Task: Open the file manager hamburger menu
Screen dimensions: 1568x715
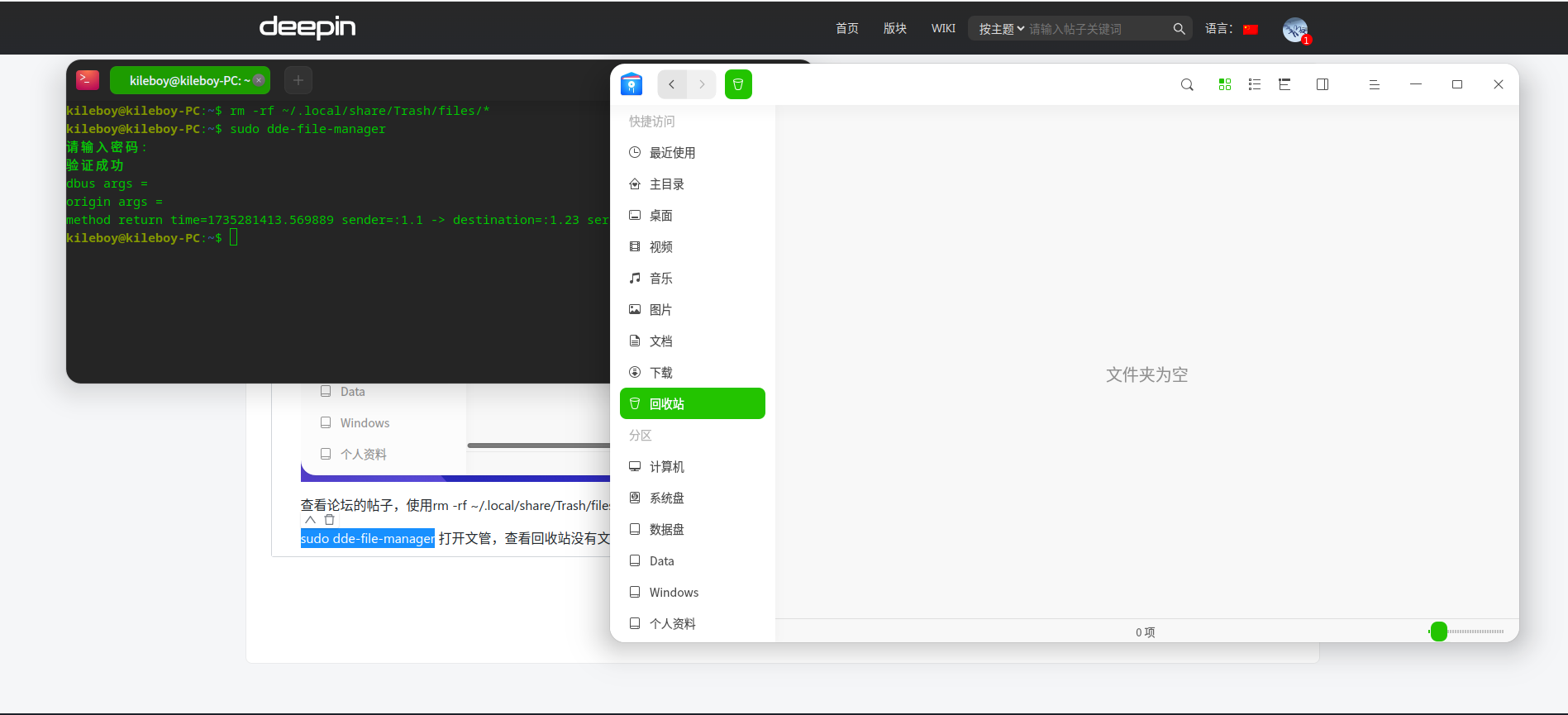Action: pos(1375,84)
